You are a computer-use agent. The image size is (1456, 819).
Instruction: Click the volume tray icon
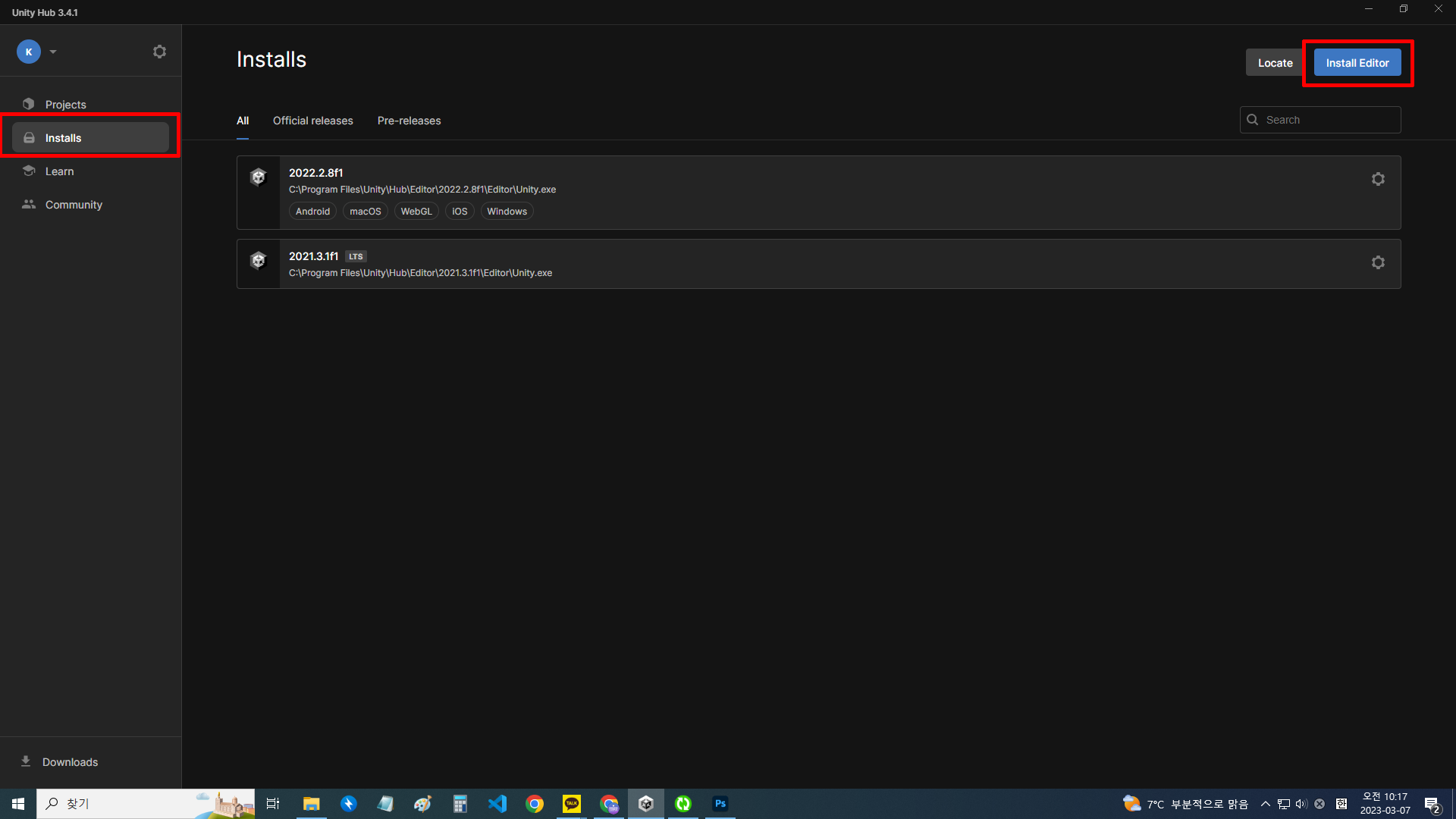click(1301, 804)
